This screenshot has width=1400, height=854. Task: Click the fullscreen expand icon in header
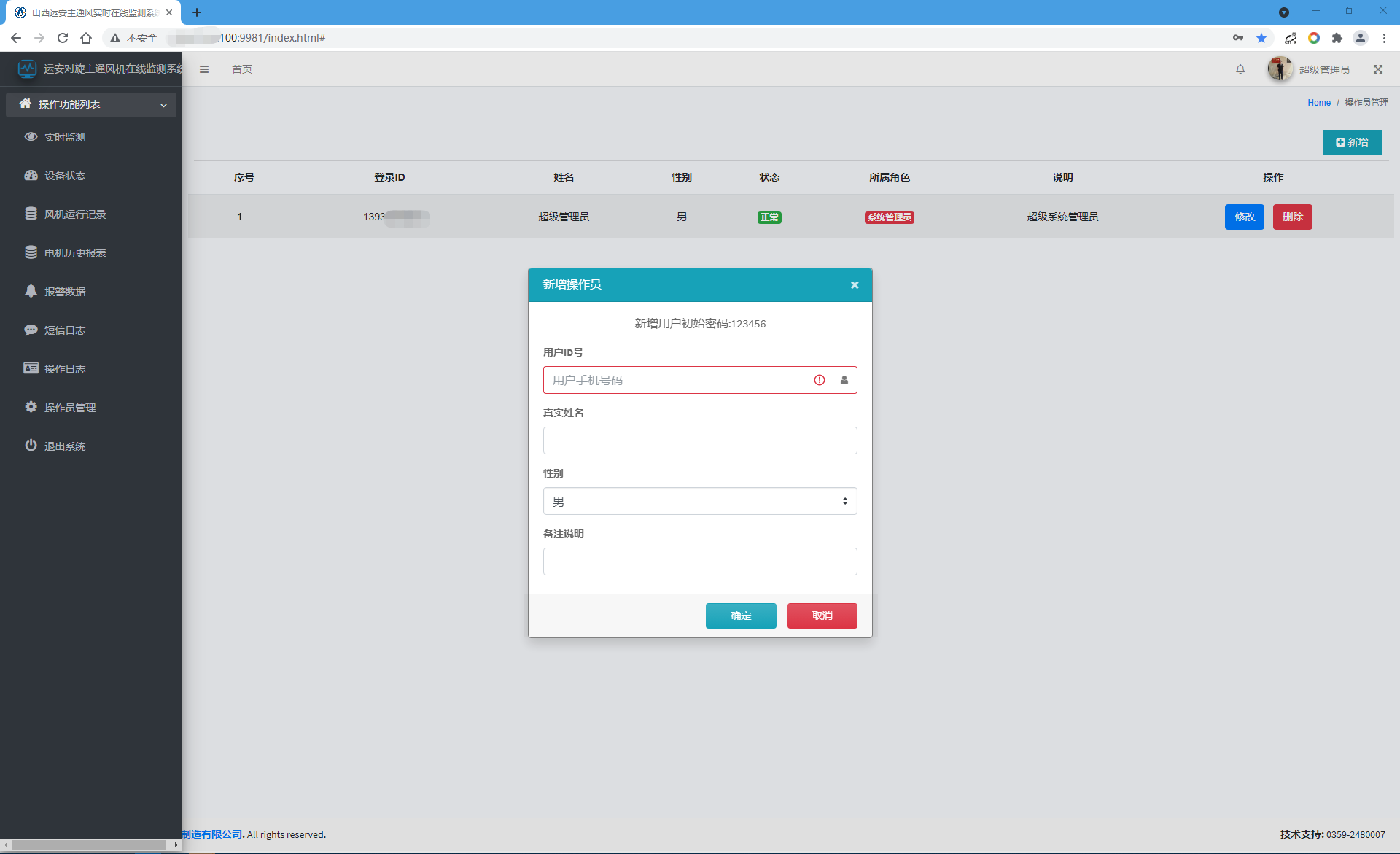1378,69
